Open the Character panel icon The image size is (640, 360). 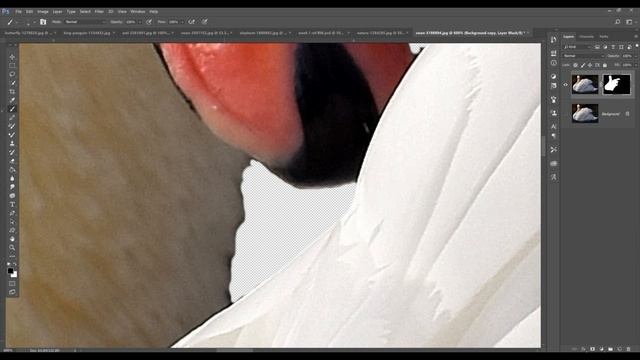pyautogui.click(x=553, y=127)
